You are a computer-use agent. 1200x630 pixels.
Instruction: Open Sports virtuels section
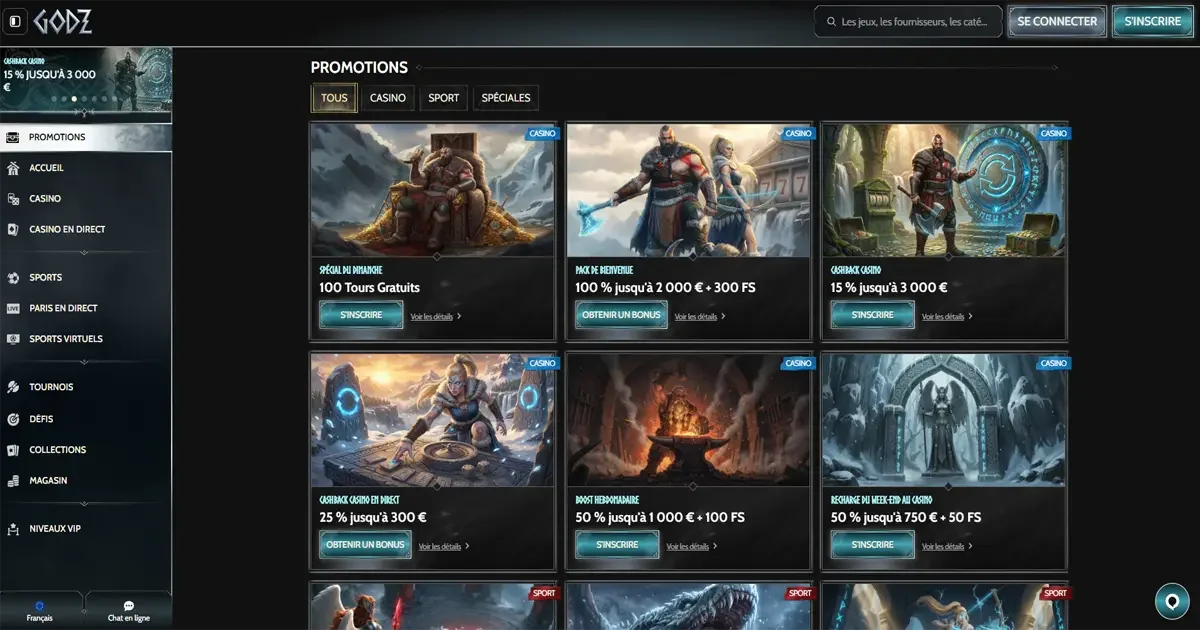tap(86, 339)
